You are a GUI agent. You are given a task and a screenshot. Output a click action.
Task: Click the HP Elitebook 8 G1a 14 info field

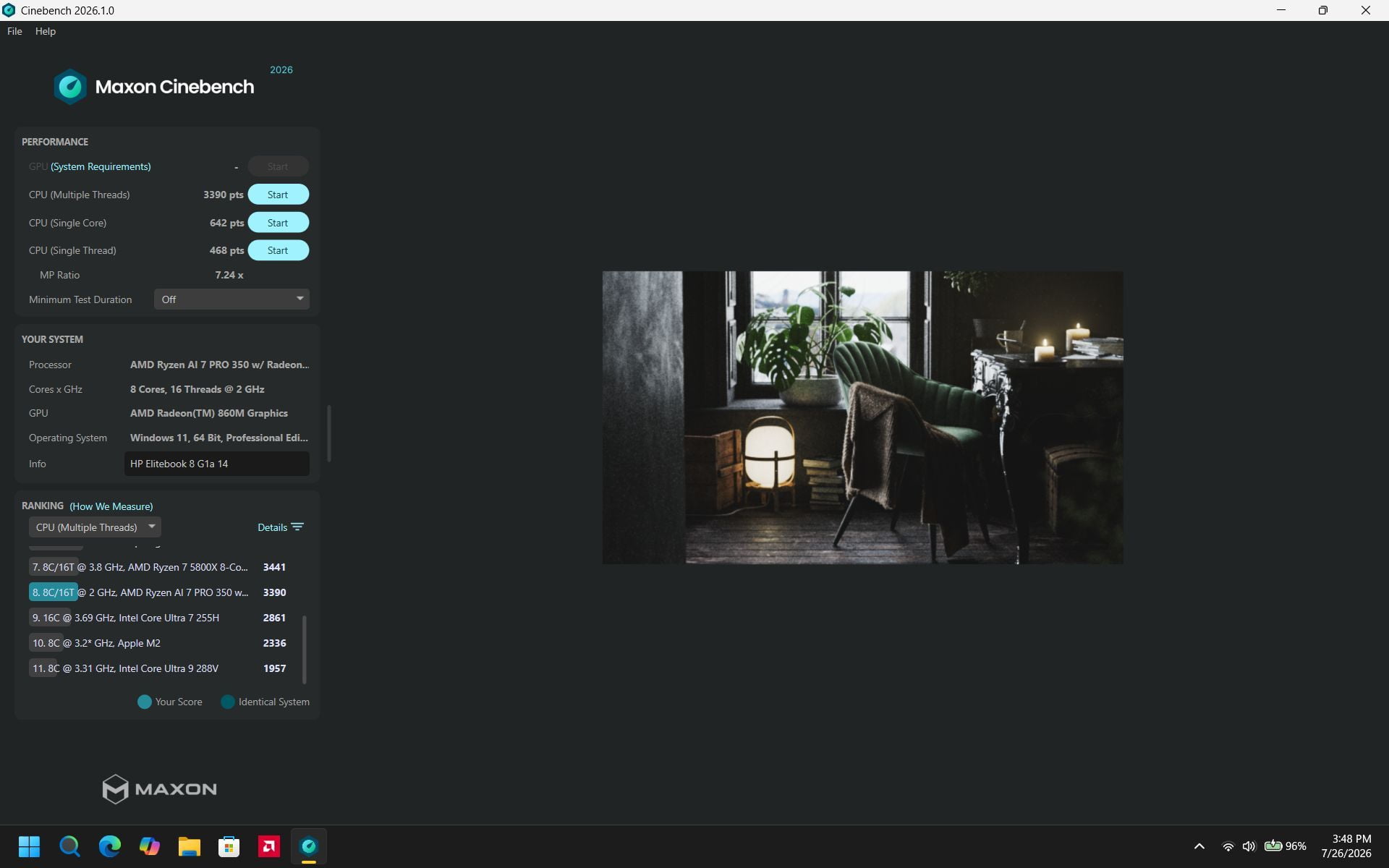tap(217, 464)
